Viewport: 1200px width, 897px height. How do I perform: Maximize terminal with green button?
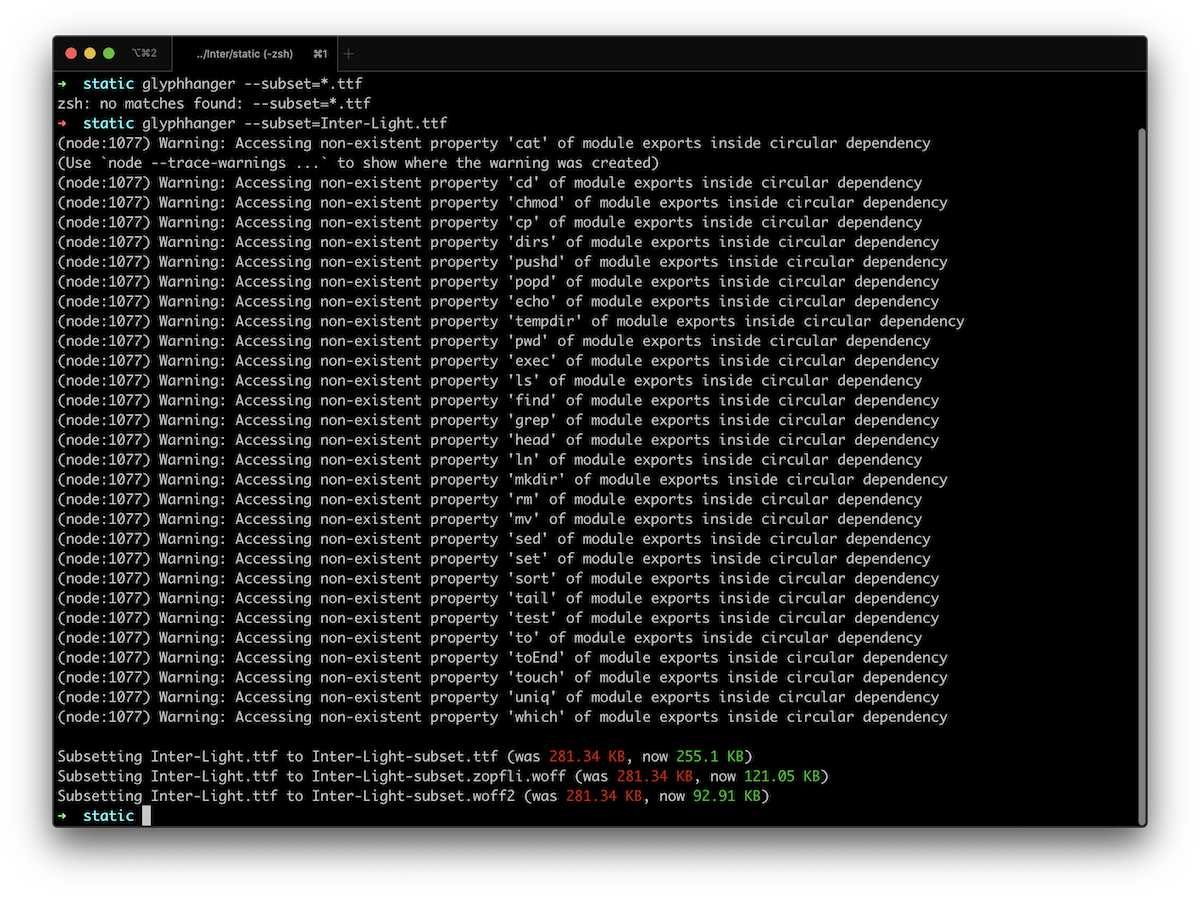click(109, 53)
